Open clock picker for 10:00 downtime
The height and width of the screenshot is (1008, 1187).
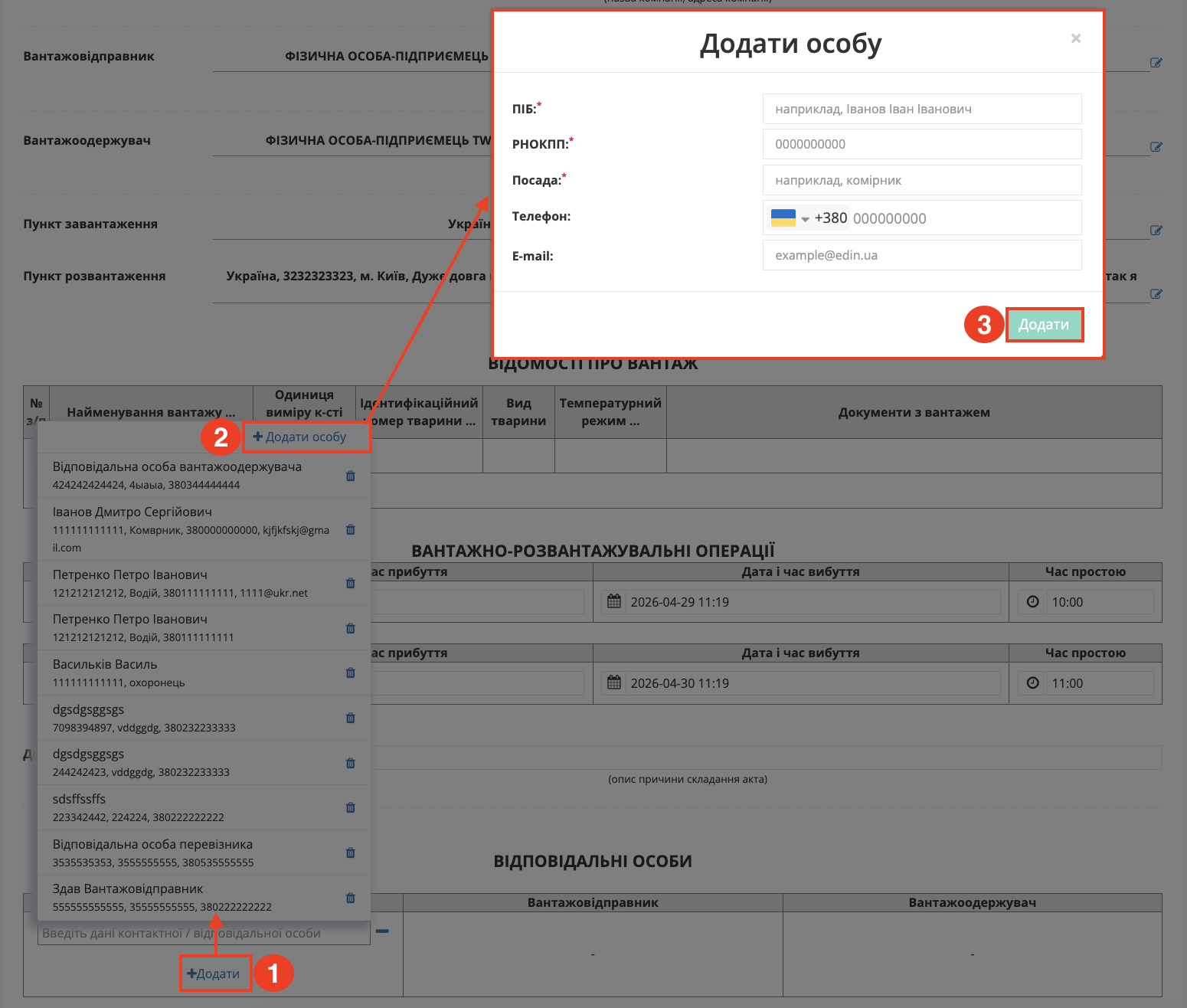(1032, 601)
